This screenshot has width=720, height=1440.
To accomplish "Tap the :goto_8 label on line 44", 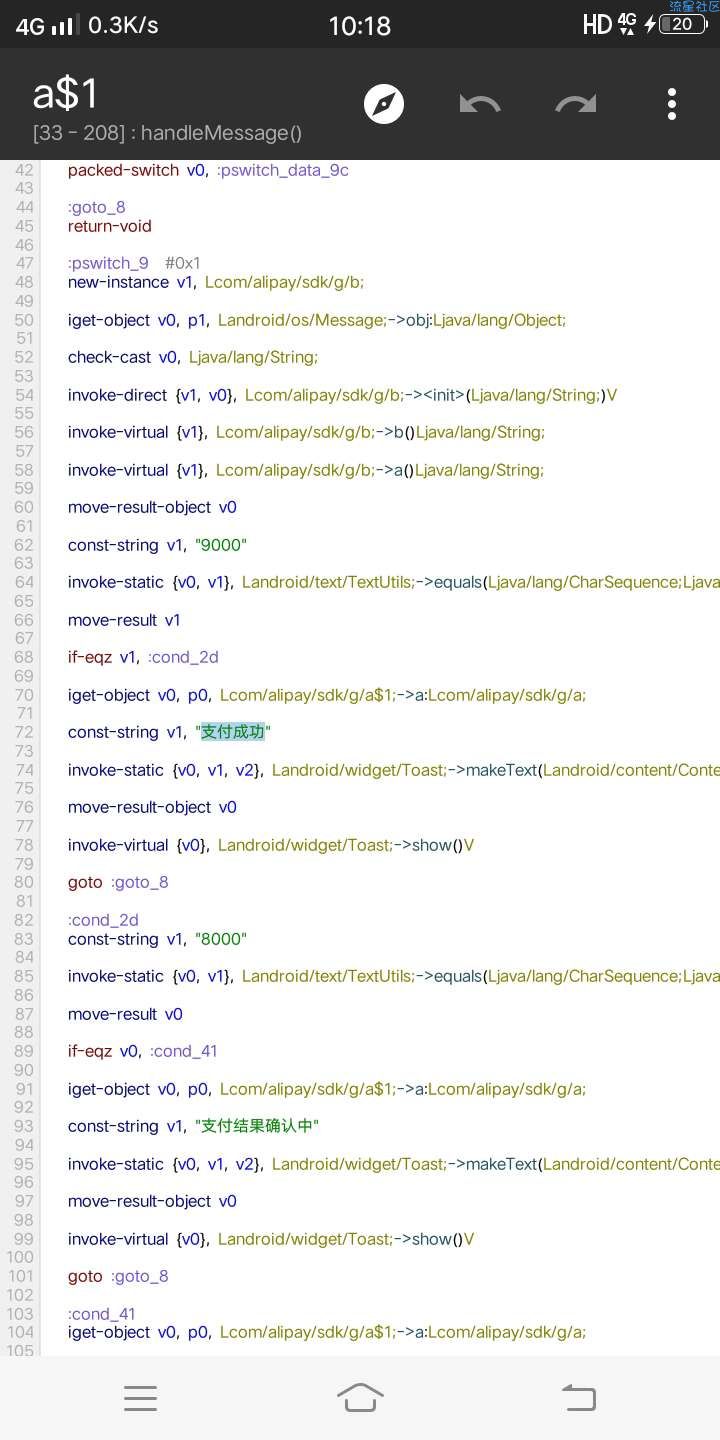I will 97,208.
